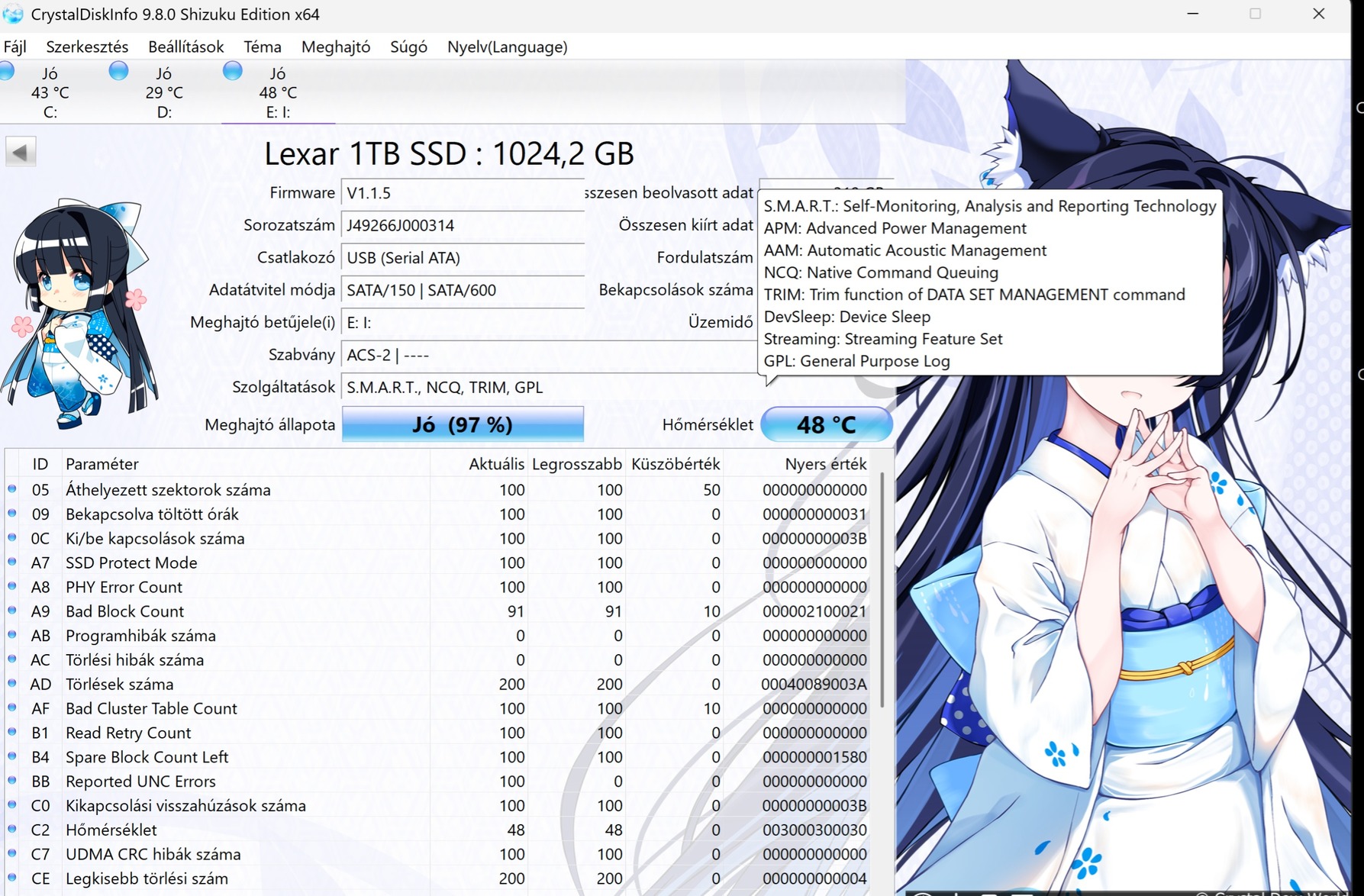Select the E: I: drive at 48 °C
Screen dimensions: 1364x896
pos(278,92)
